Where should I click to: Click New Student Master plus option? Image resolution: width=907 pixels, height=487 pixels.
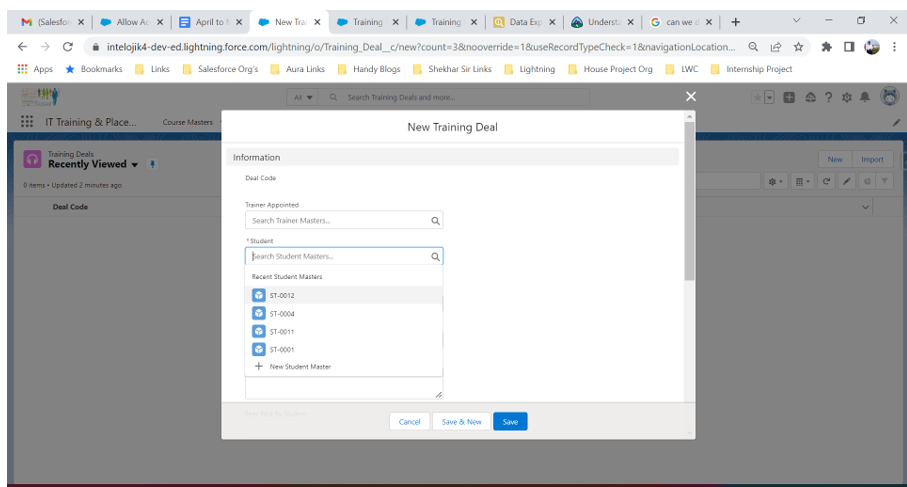coord(292,367)
